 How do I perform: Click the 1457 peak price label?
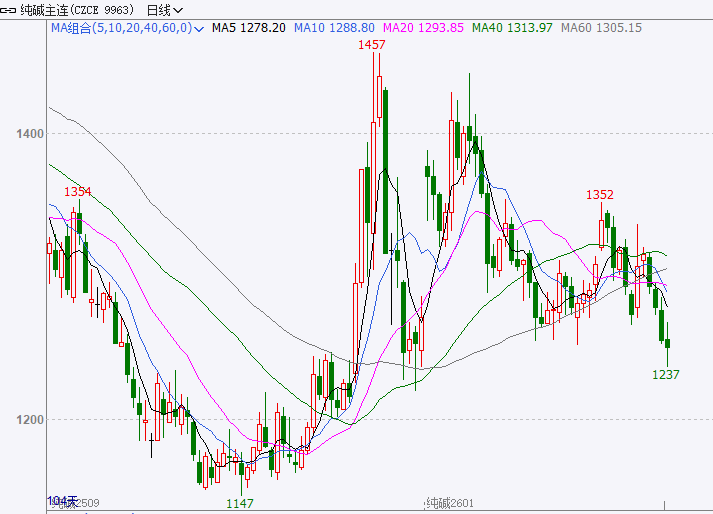[x=373, y=45]
